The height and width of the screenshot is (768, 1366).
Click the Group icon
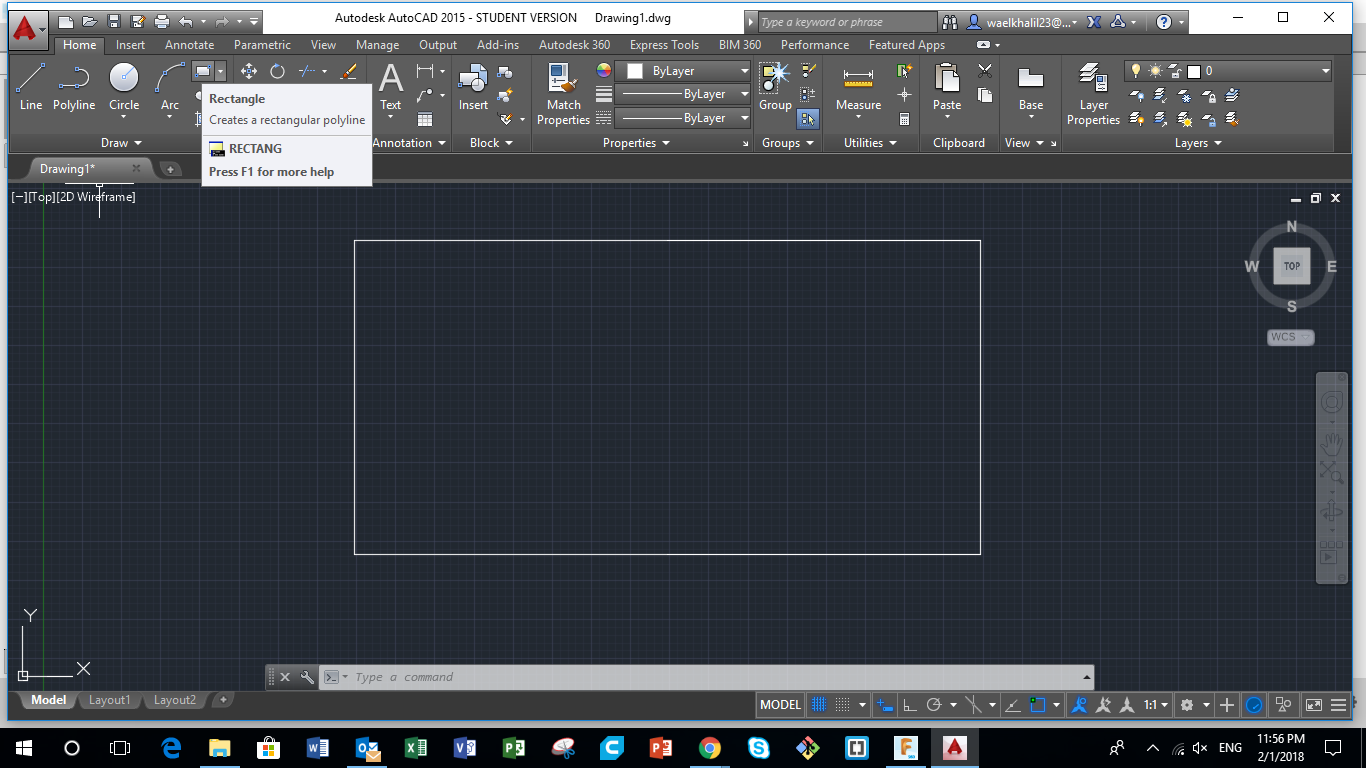click(775, 86)
